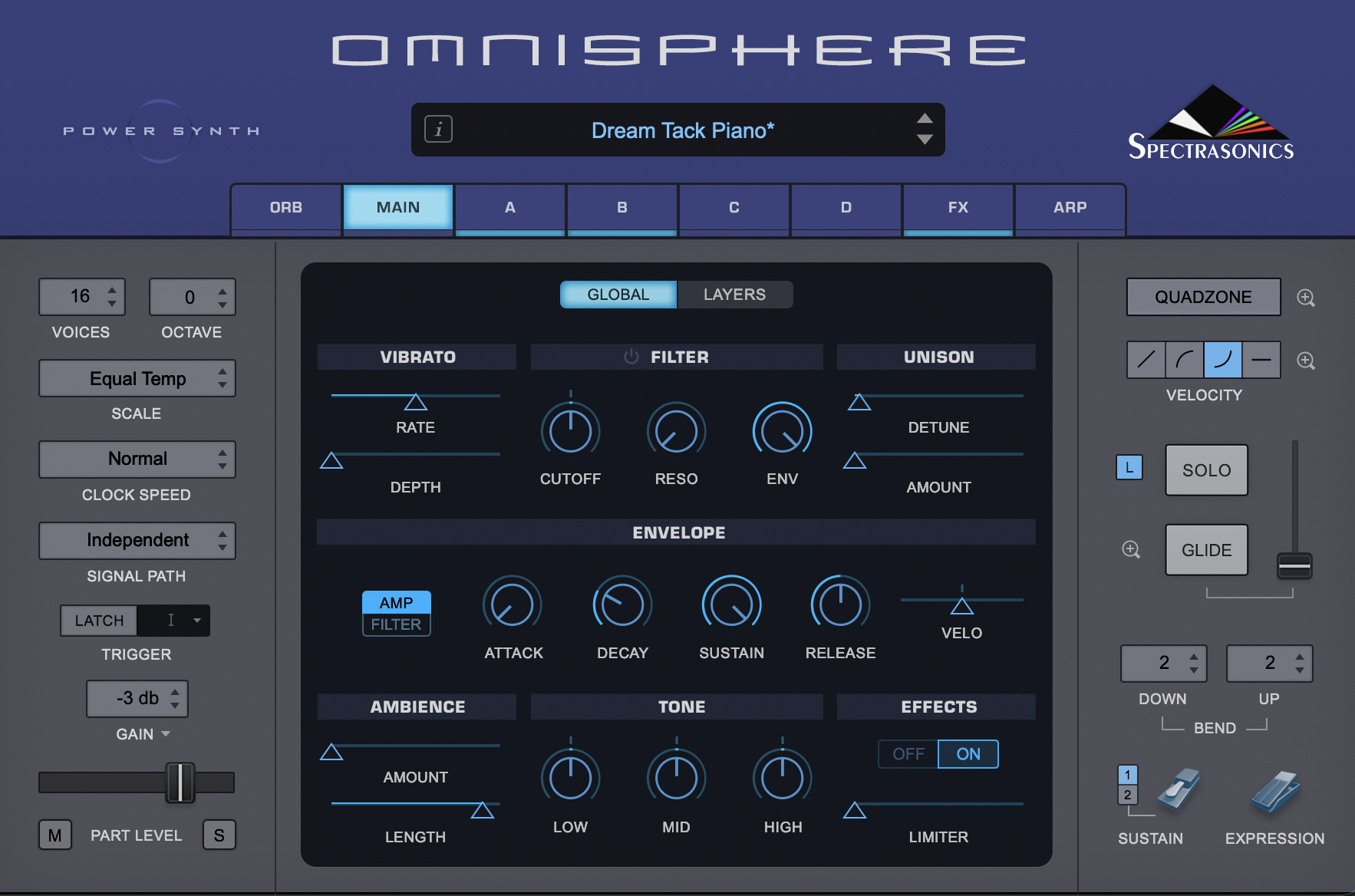
Task: Enable the GLIDE button
Action: coord(1207,550)
